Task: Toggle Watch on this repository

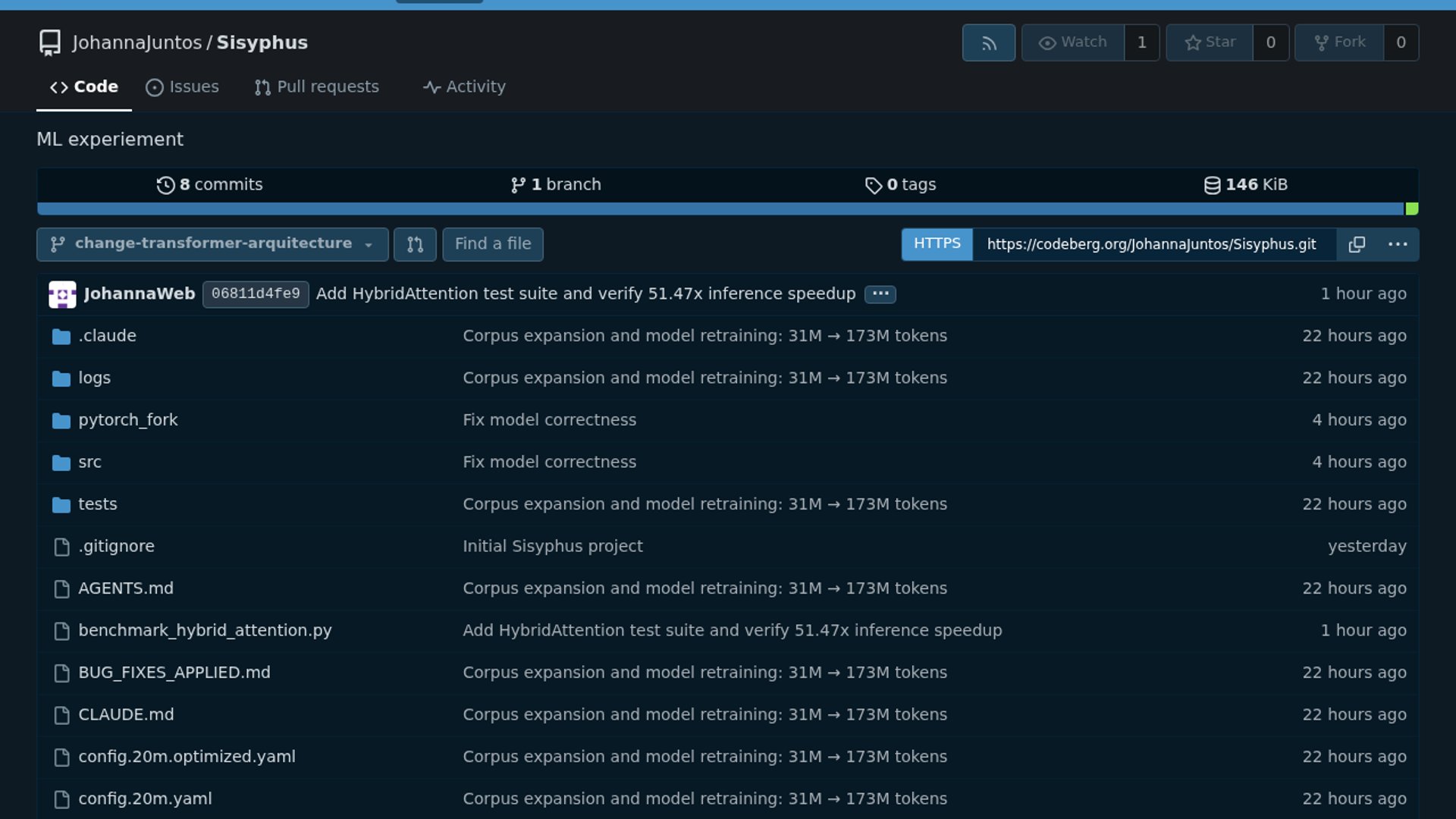Action: [1072, 42]
